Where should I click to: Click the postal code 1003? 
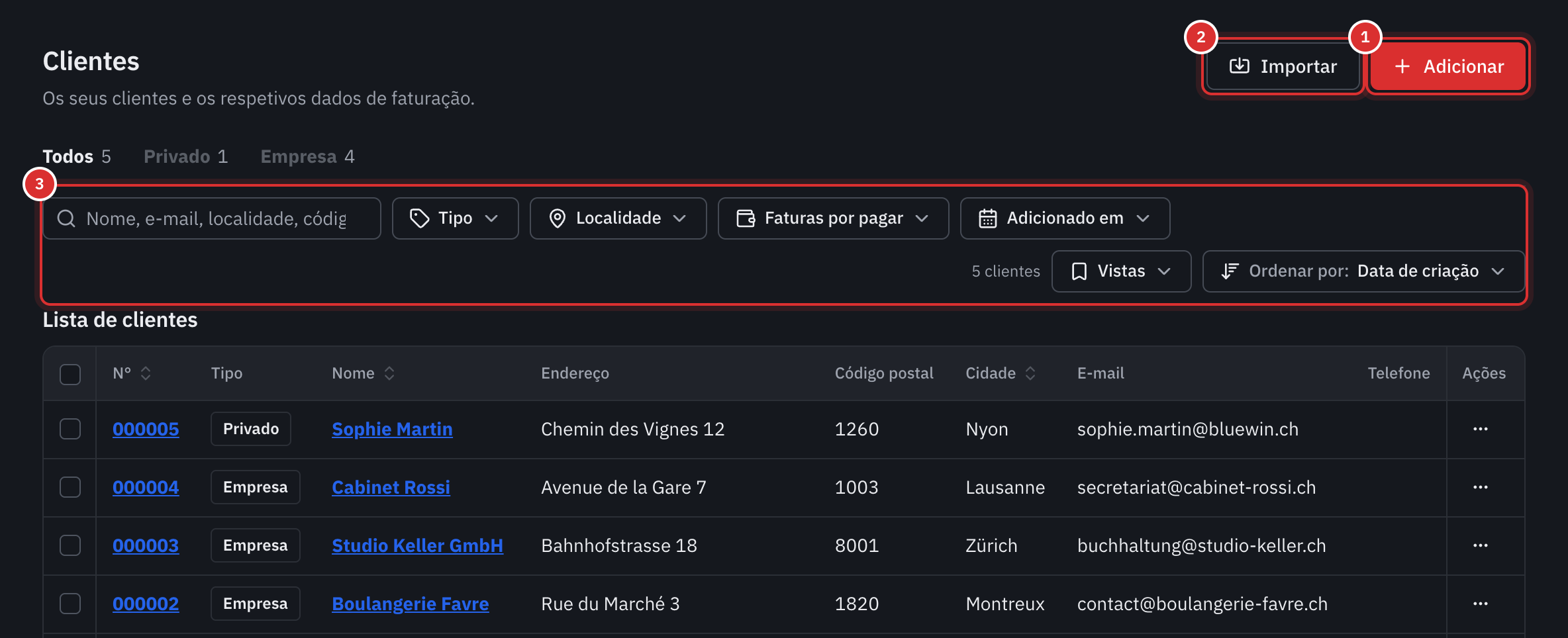point(857,487)
